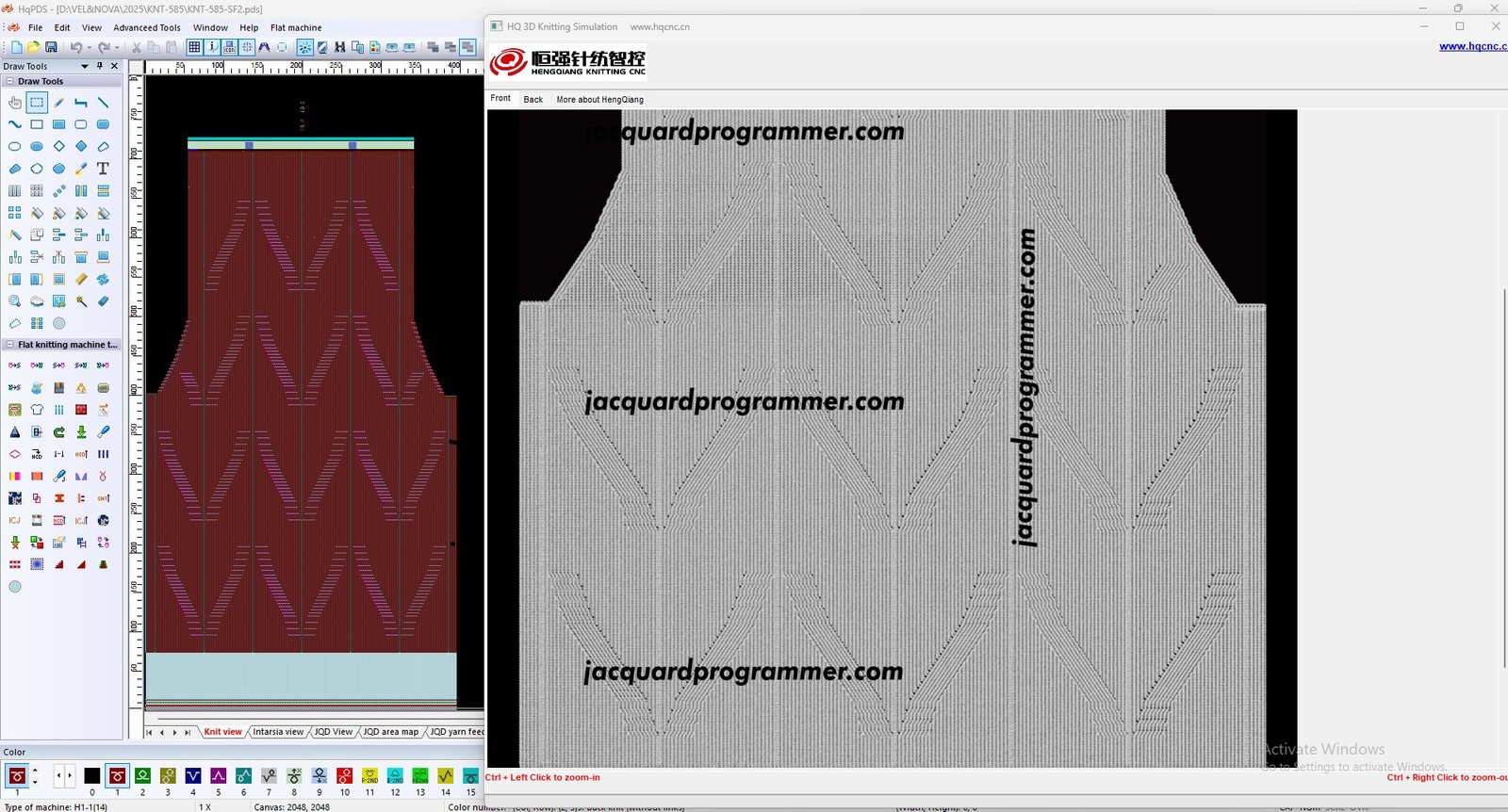The image size is (1508, 812).
Task: Switch to the Intarsia view tab
Action: 278,732
